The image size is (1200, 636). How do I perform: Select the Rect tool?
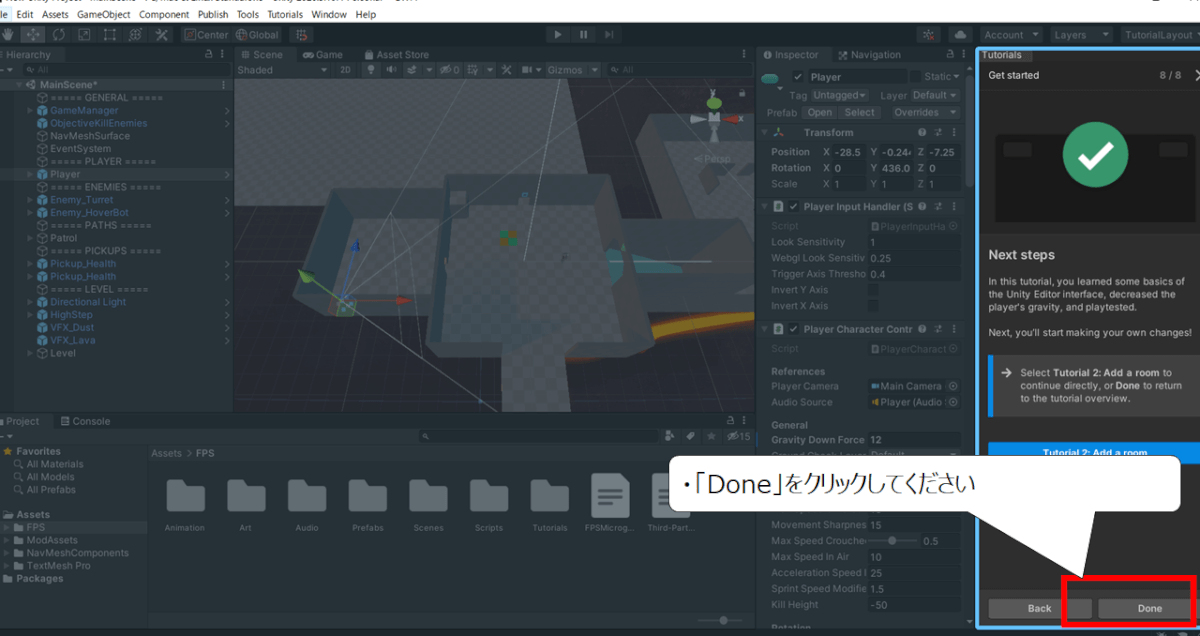[110, 35]
